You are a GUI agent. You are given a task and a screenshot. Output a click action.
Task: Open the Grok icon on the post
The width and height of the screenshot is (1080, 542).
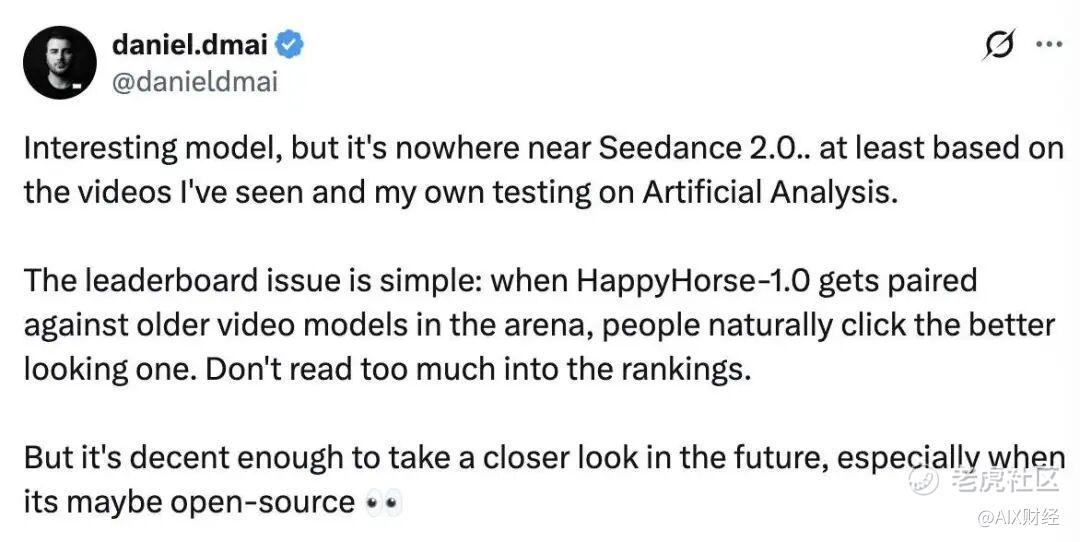999,45
